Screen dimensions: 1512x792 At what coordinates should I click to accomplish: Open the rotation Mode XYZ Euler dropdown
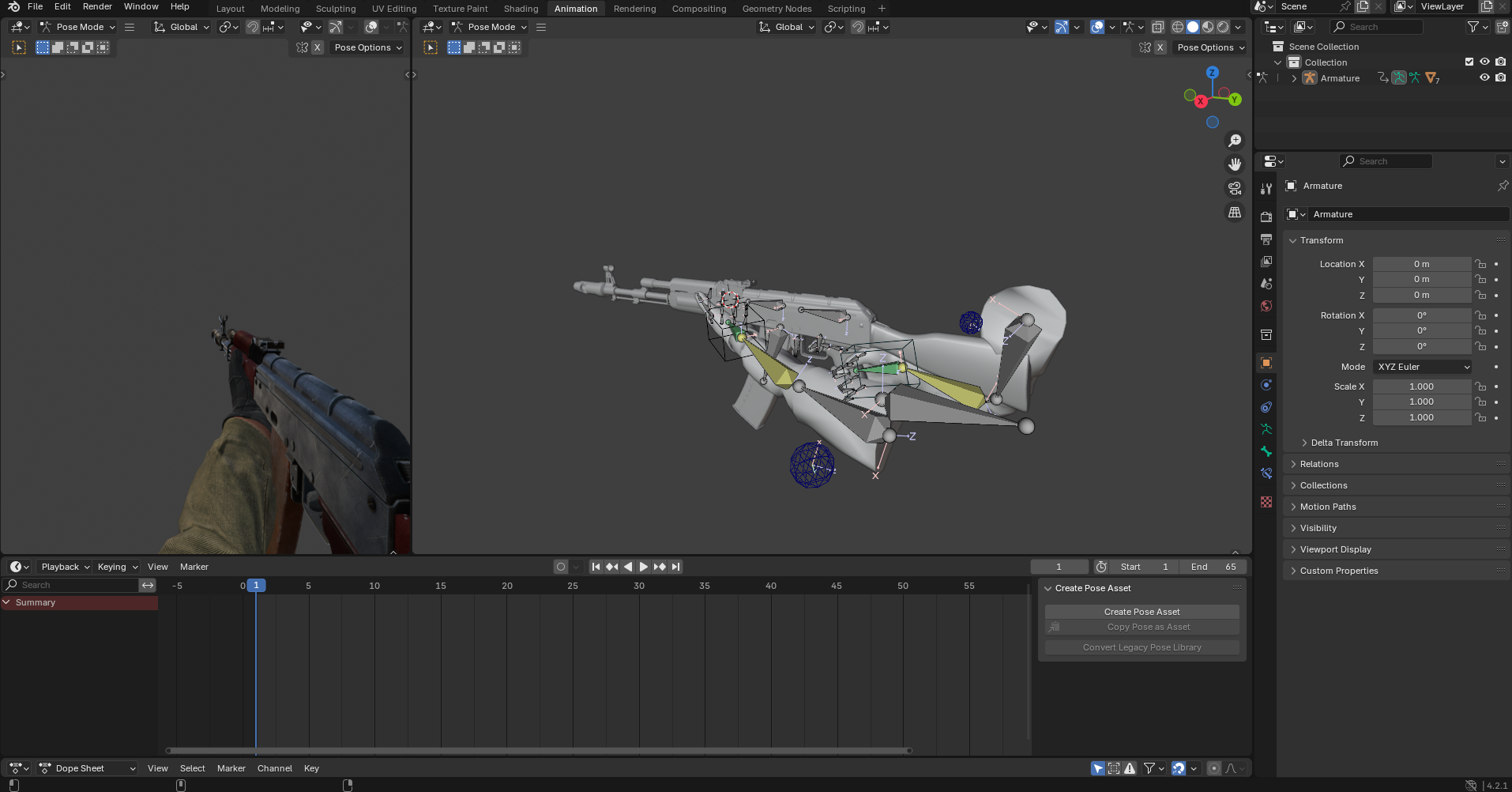coord(1424,367)
